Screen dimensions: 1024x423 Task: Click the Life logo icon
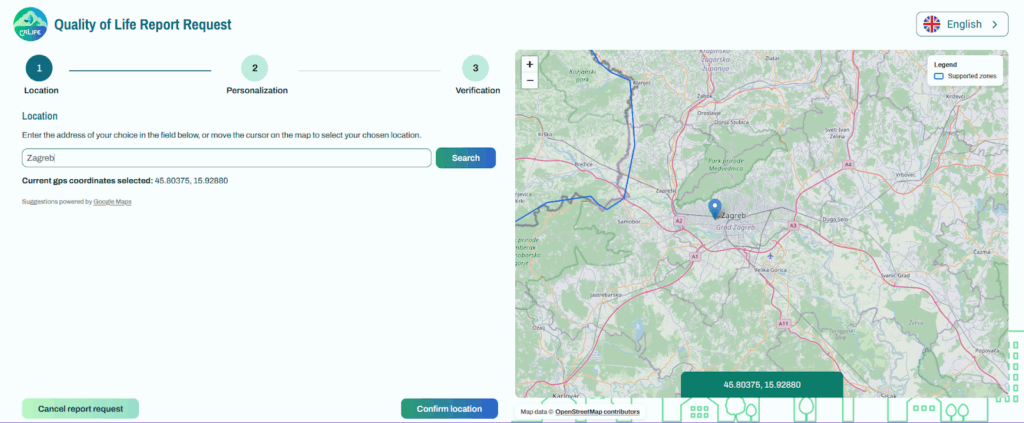point(28,24)
